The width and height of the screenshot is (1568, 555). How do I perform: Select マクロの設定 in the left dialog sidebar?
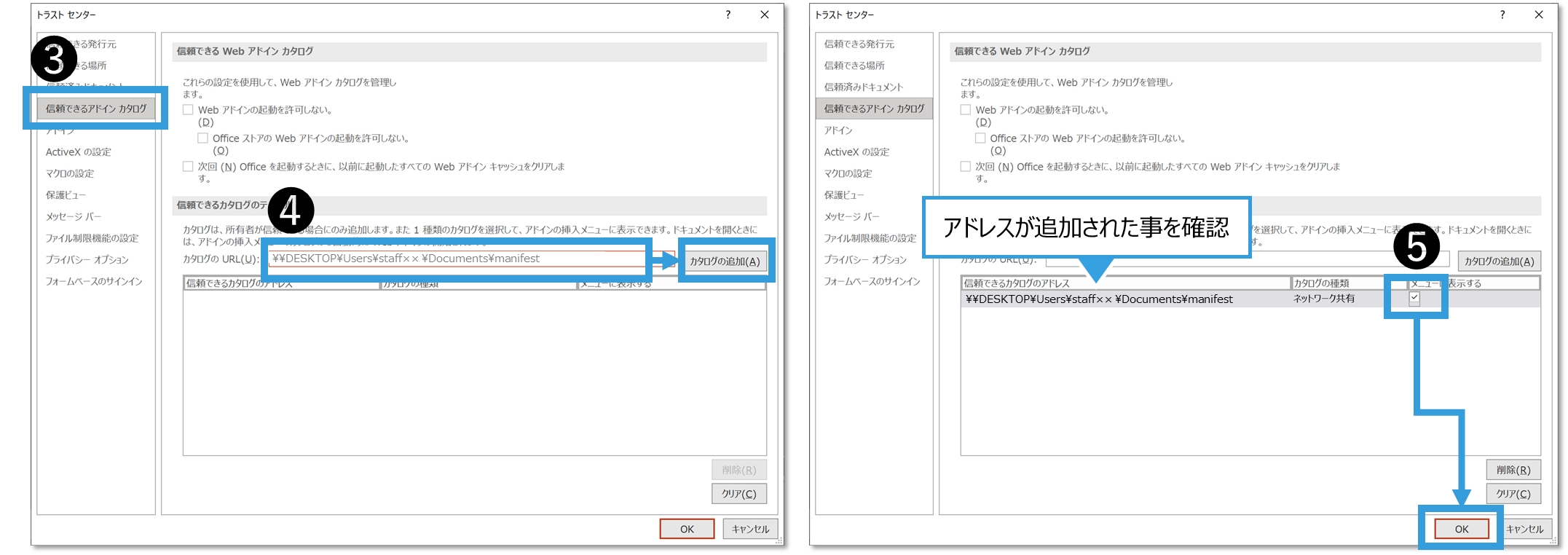70,173
